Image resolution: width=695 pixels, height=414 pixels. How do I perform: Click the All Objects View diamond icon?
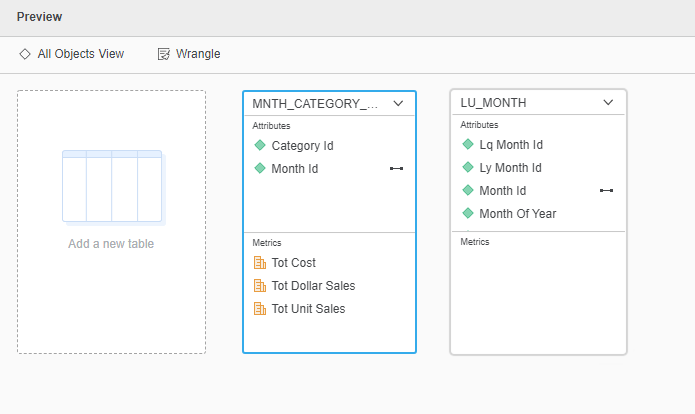25,54
